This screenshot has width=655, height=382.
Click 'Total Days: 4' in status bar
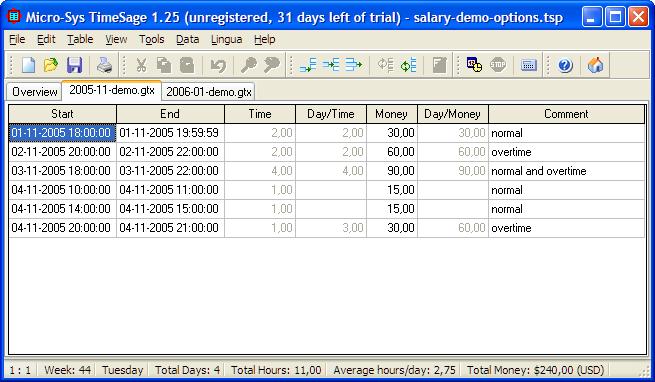(187, 370)
